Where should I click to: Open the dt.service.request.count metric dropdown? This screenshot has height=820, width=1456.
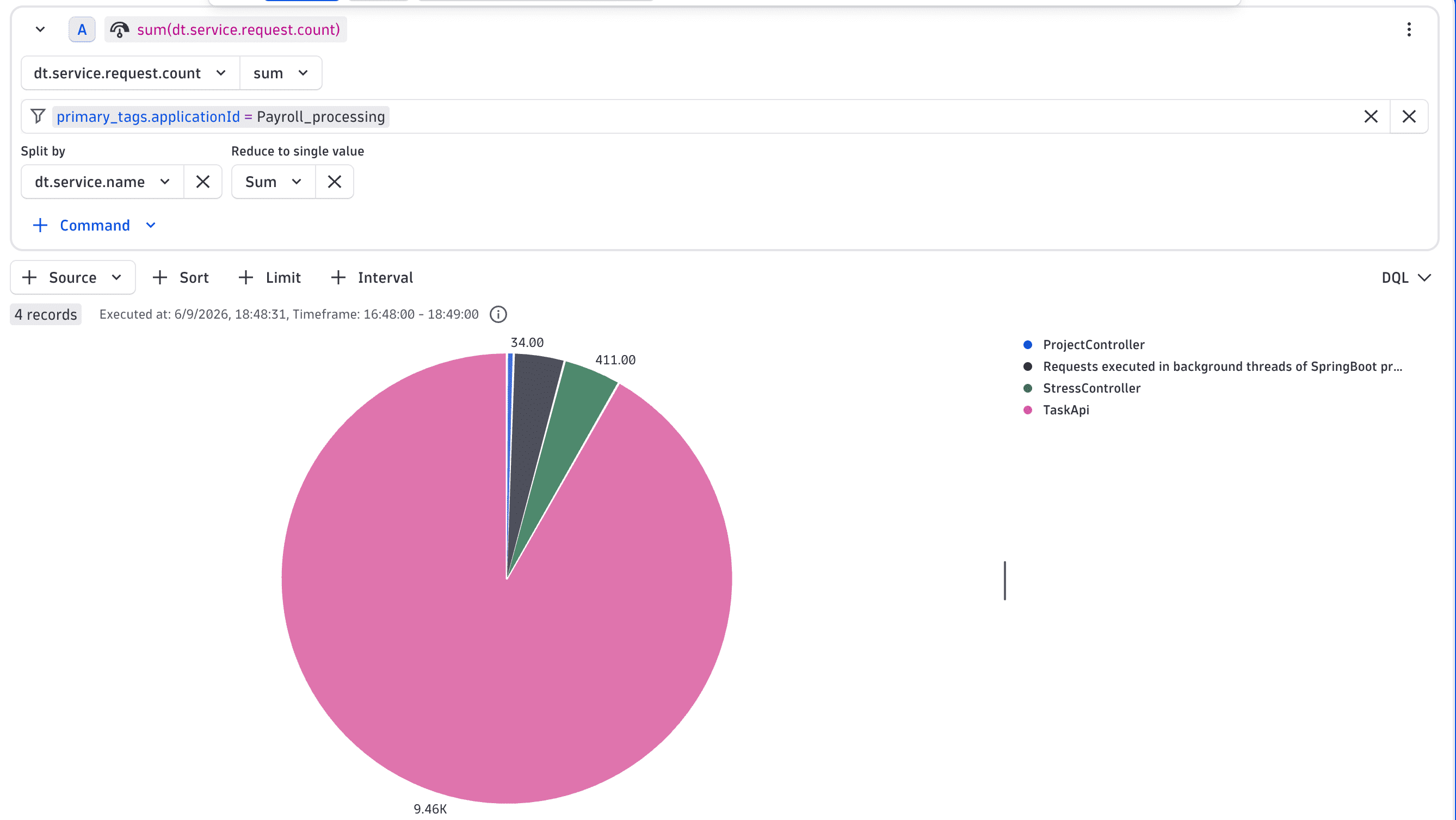pyautogui.click(x=131, y=73)
